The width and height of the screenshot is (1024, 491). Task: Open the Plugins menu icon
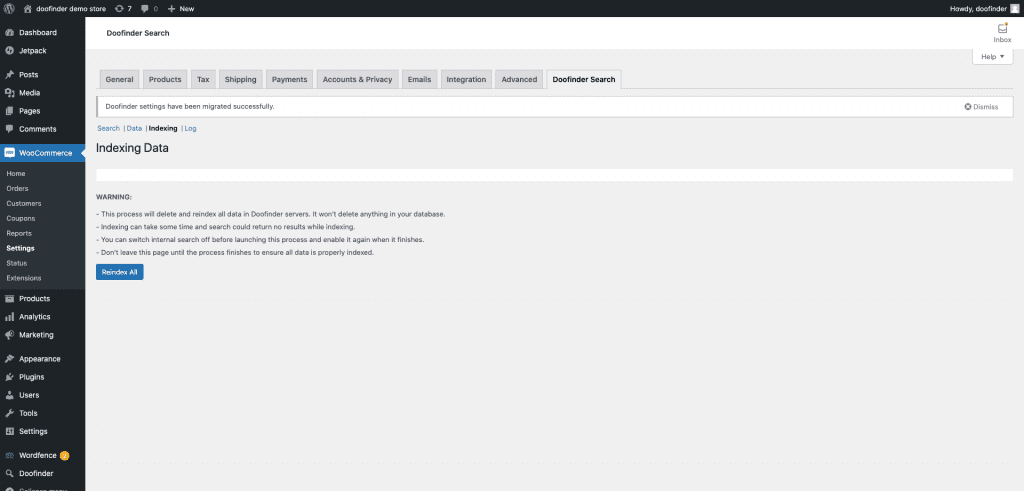pyautogui.click(x=9, y=377)
